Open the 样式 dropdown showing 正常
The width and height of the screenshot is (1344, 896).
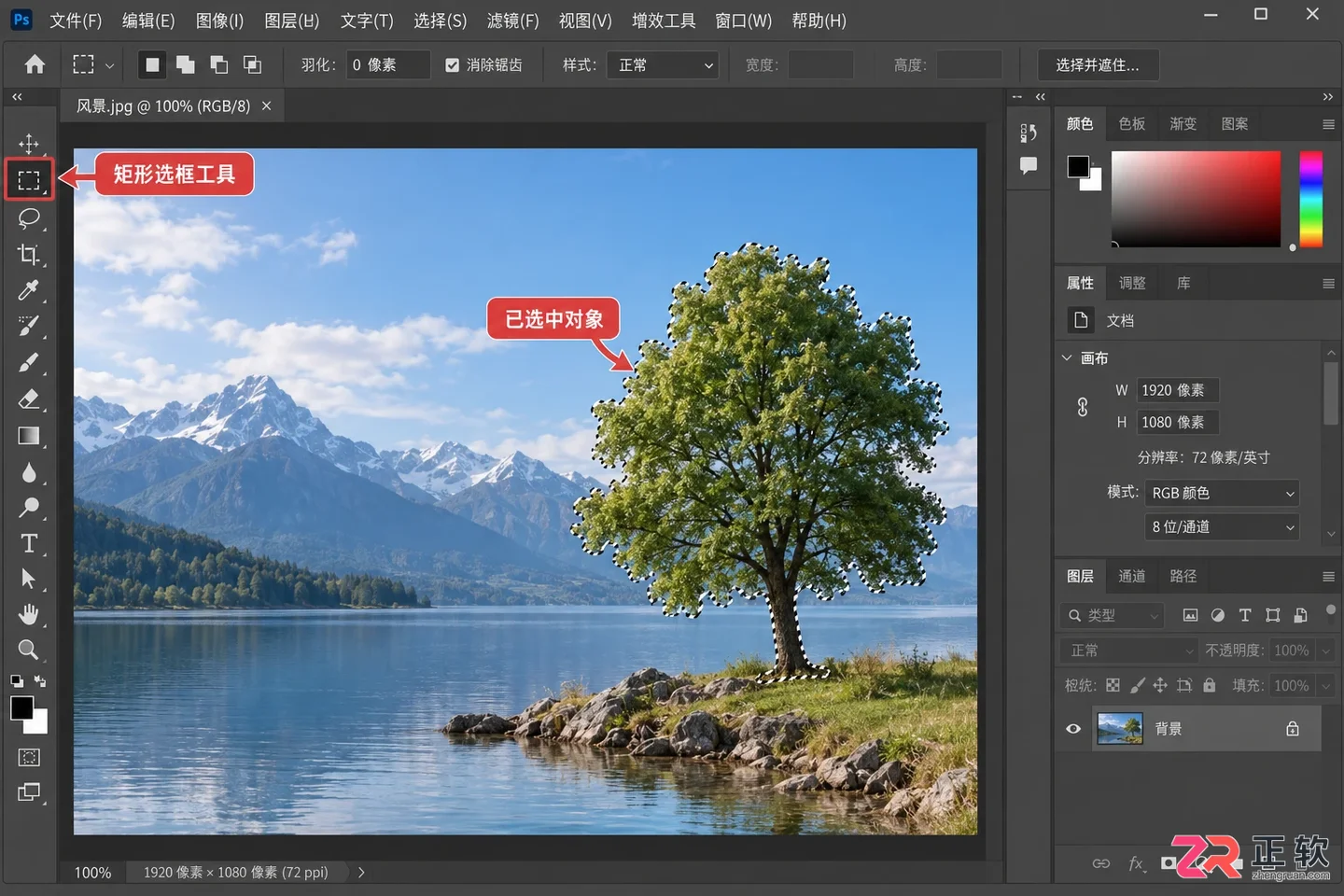663,65
